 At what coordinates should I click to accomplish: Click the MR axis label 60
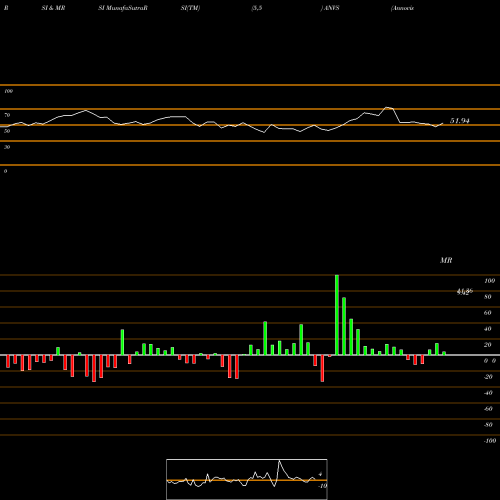488,313
